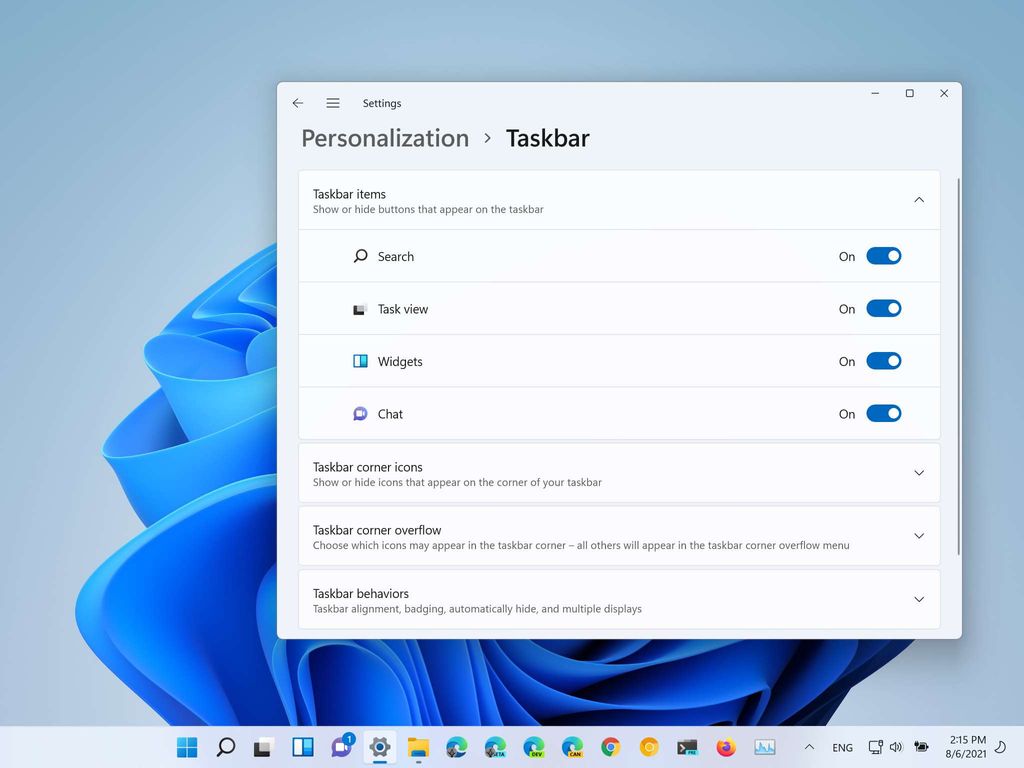This screenshot has height=768, width=1024.
Task: Open Task View from the taskbar
Action: click(263, 747)
